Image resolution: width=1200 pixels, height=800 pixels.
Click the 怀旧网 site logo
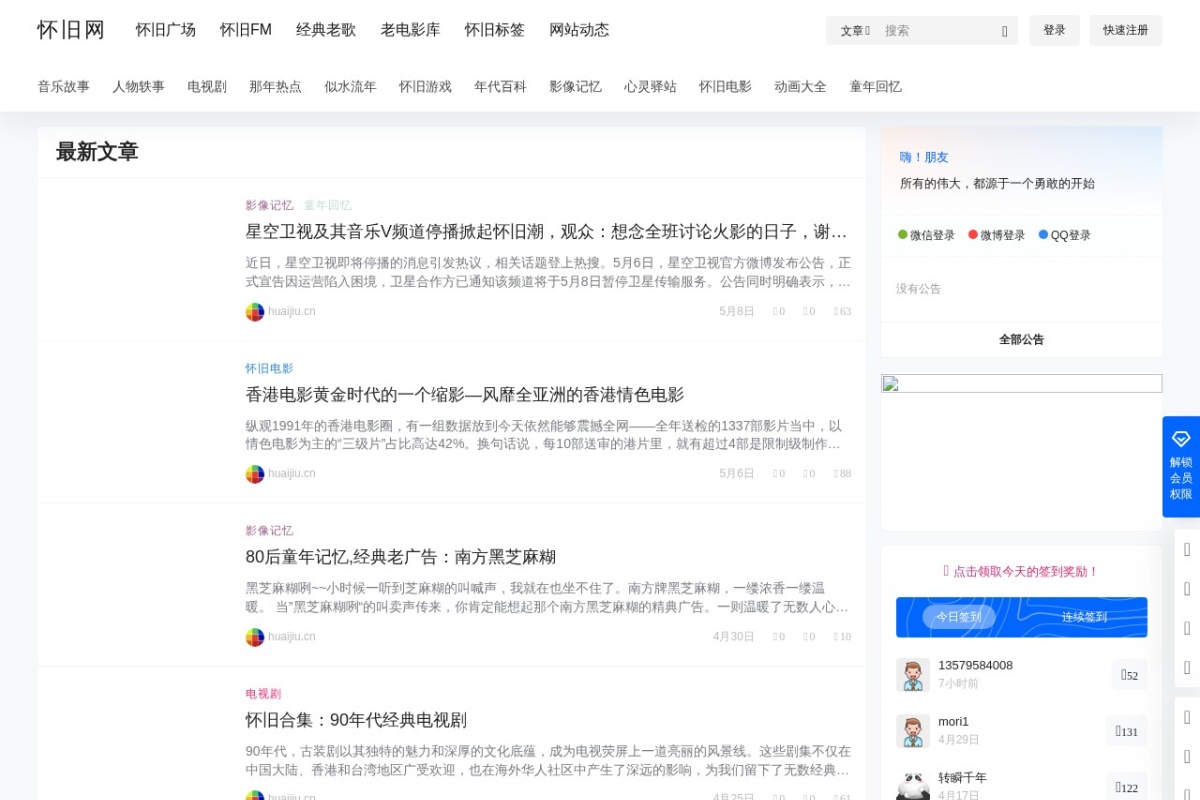tap(71, 30)
